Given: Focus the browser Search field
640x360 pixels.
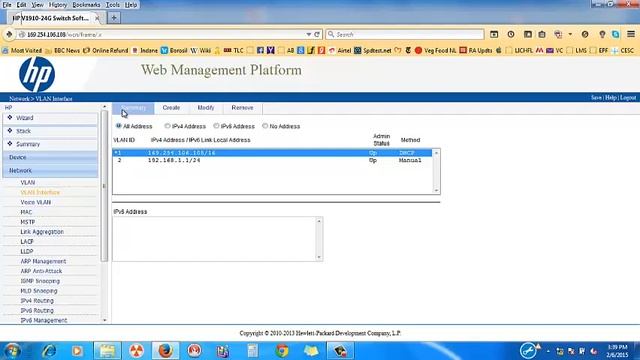Looking at the screenshot, I should pyautogui.click(x=404, y=35).
